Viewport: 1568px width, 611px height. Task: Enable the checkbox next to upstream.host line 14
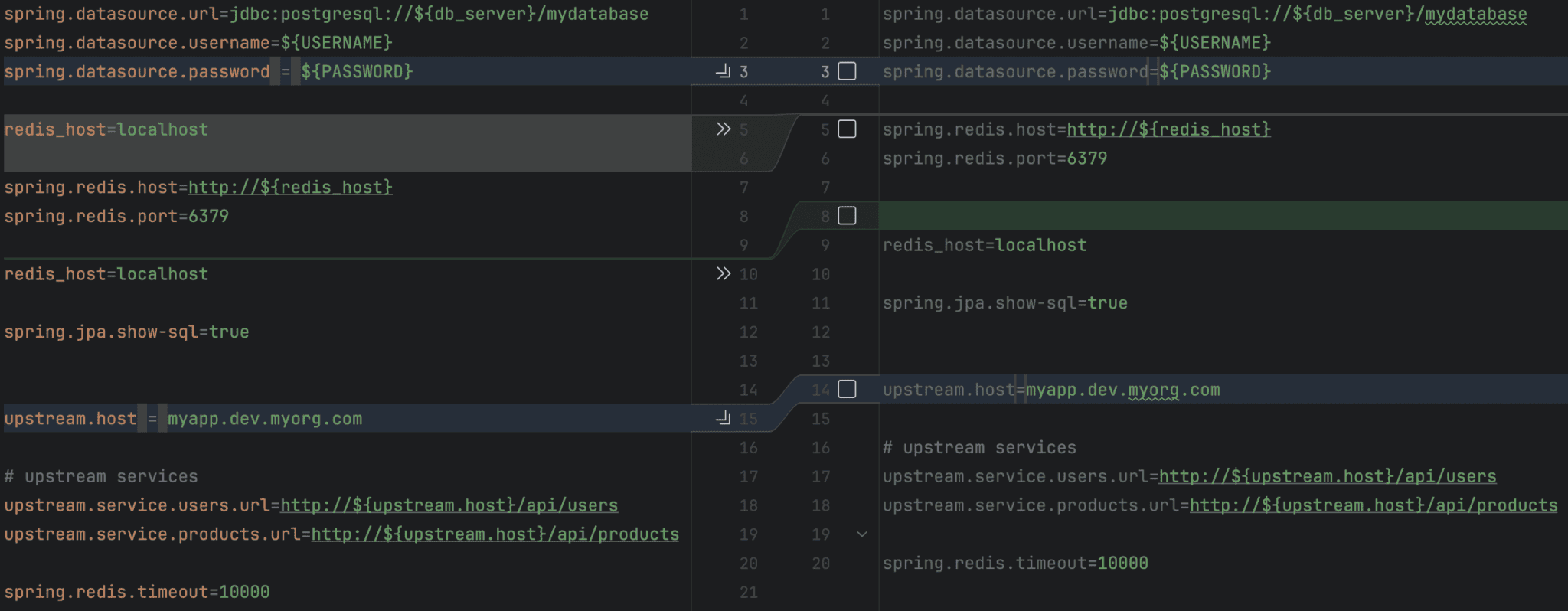click(x=847, y=389)
